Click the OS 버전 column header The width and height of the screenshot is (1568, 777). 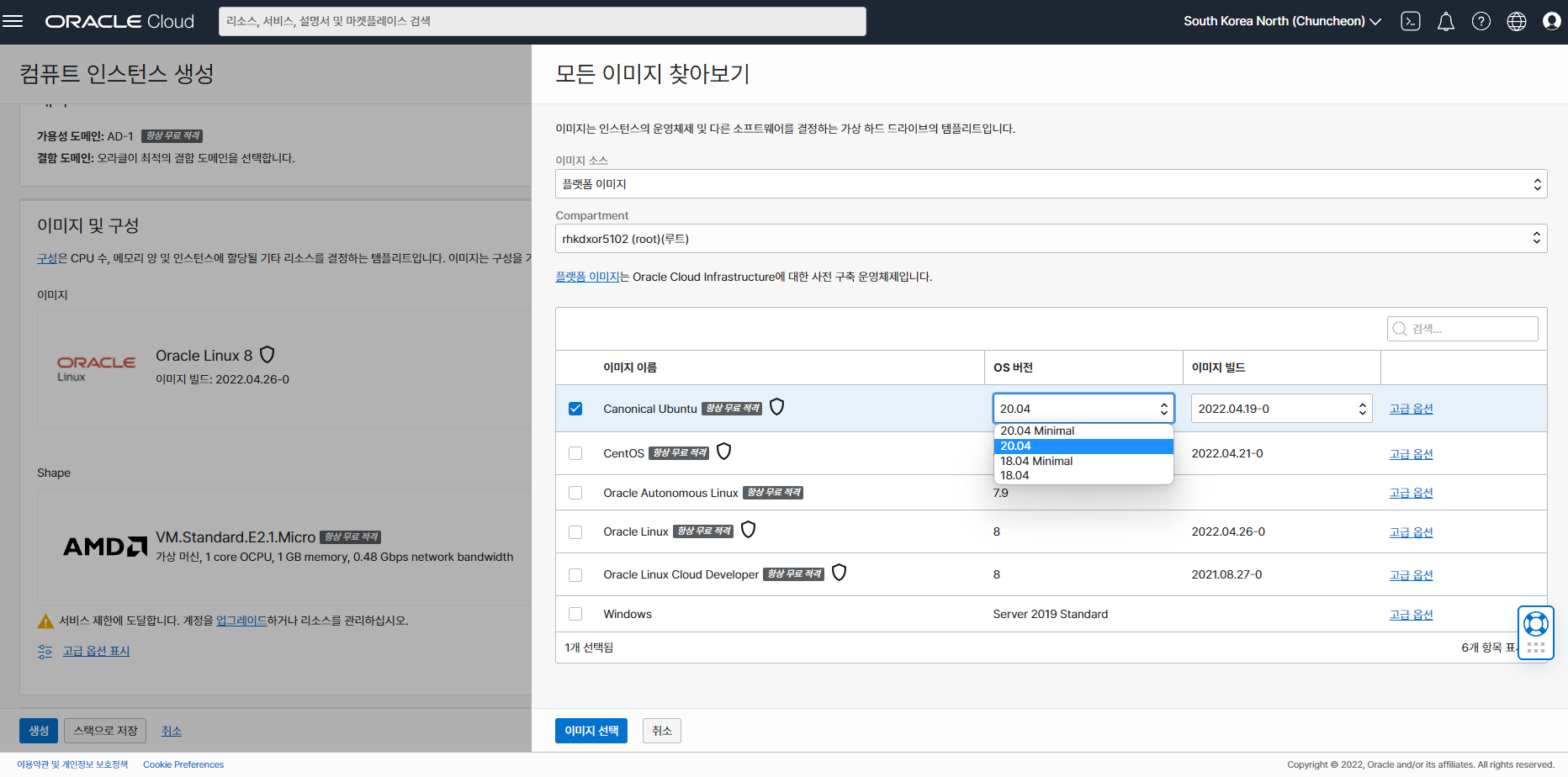click(1013, 367)
